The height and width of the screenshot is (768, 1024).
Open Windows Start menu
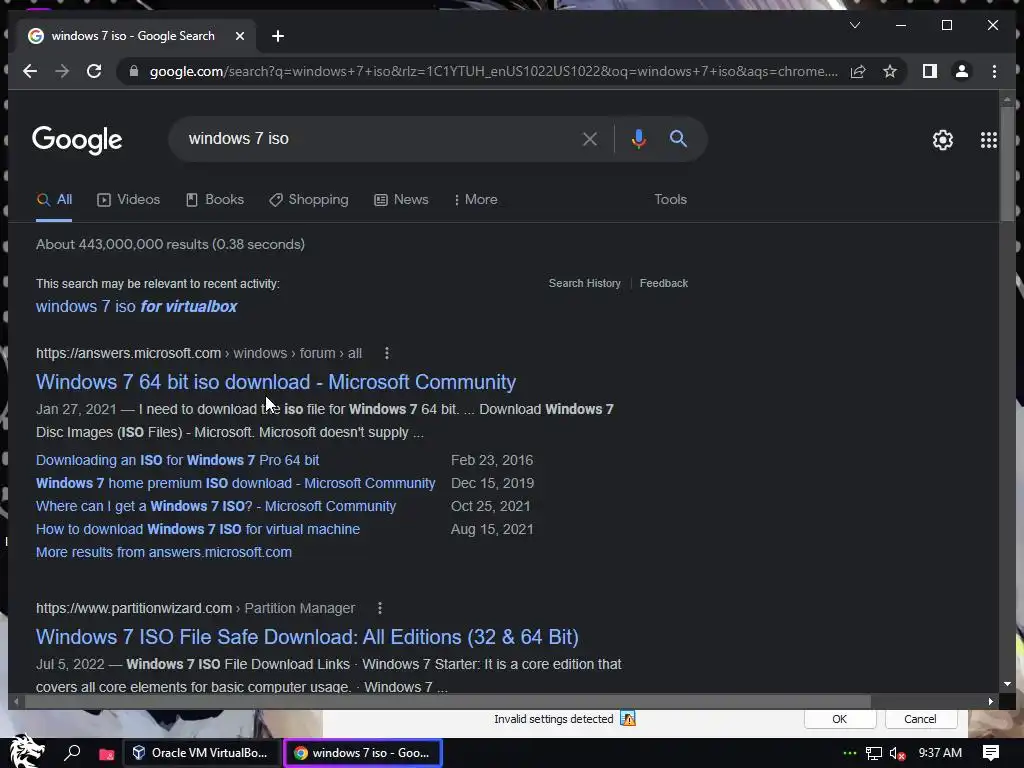tap(26, 752)
